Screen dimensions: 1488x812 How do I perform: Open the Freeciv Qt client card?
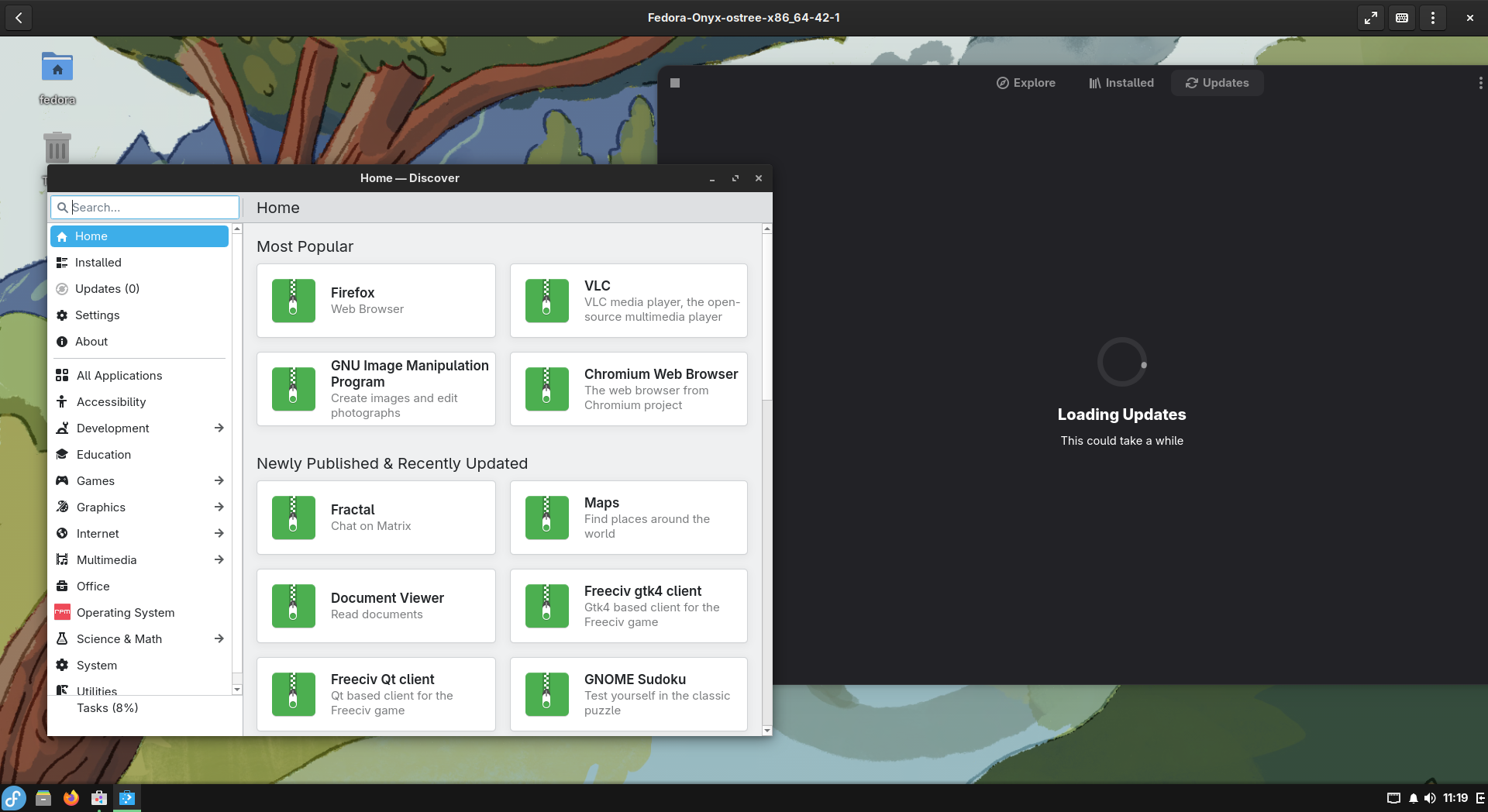pos(376,694)
